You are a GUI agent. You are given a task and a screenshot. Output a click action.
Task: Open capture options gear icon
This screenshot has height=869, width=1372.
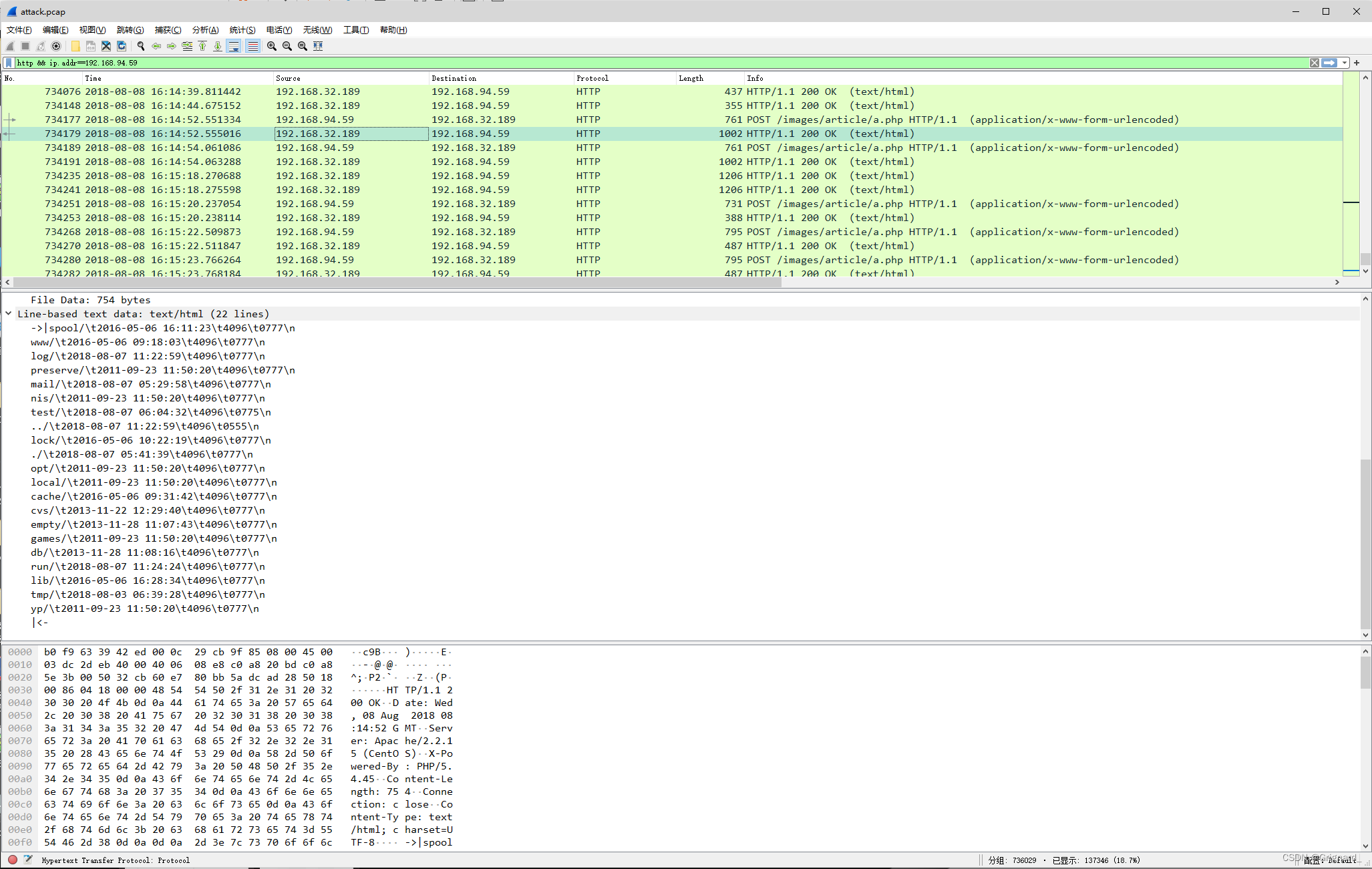click(x=56, y=46)
